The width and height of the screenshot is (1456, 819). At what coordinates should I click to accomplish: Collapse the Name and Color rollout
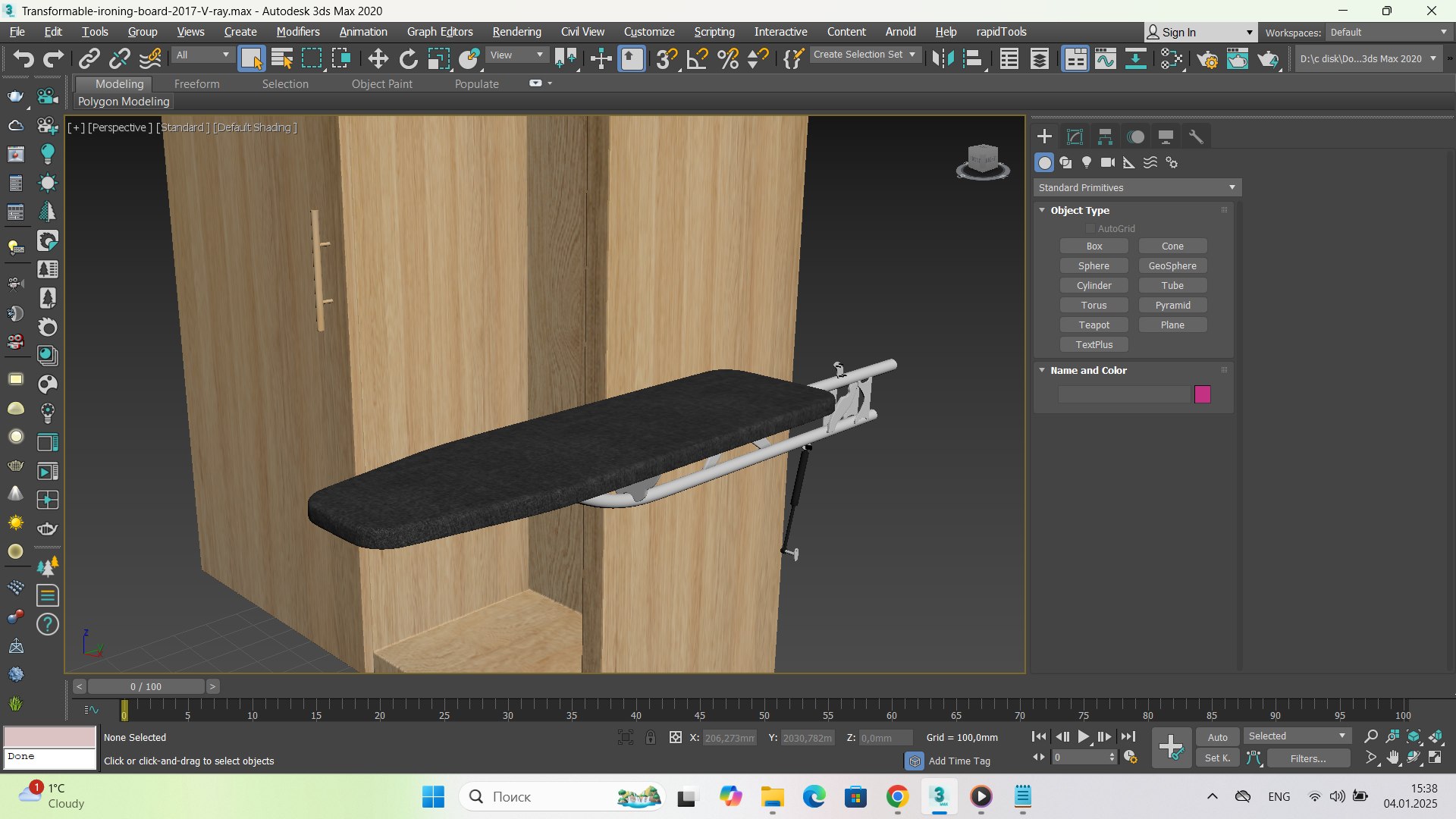coord(1042,370)
